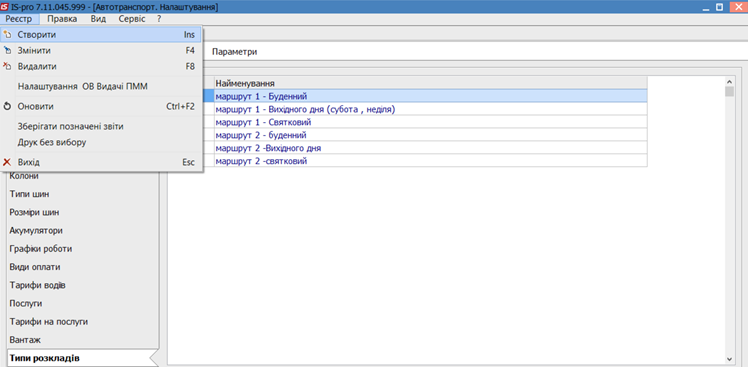Choose Видалити menu entry

(x=101, y=66)
